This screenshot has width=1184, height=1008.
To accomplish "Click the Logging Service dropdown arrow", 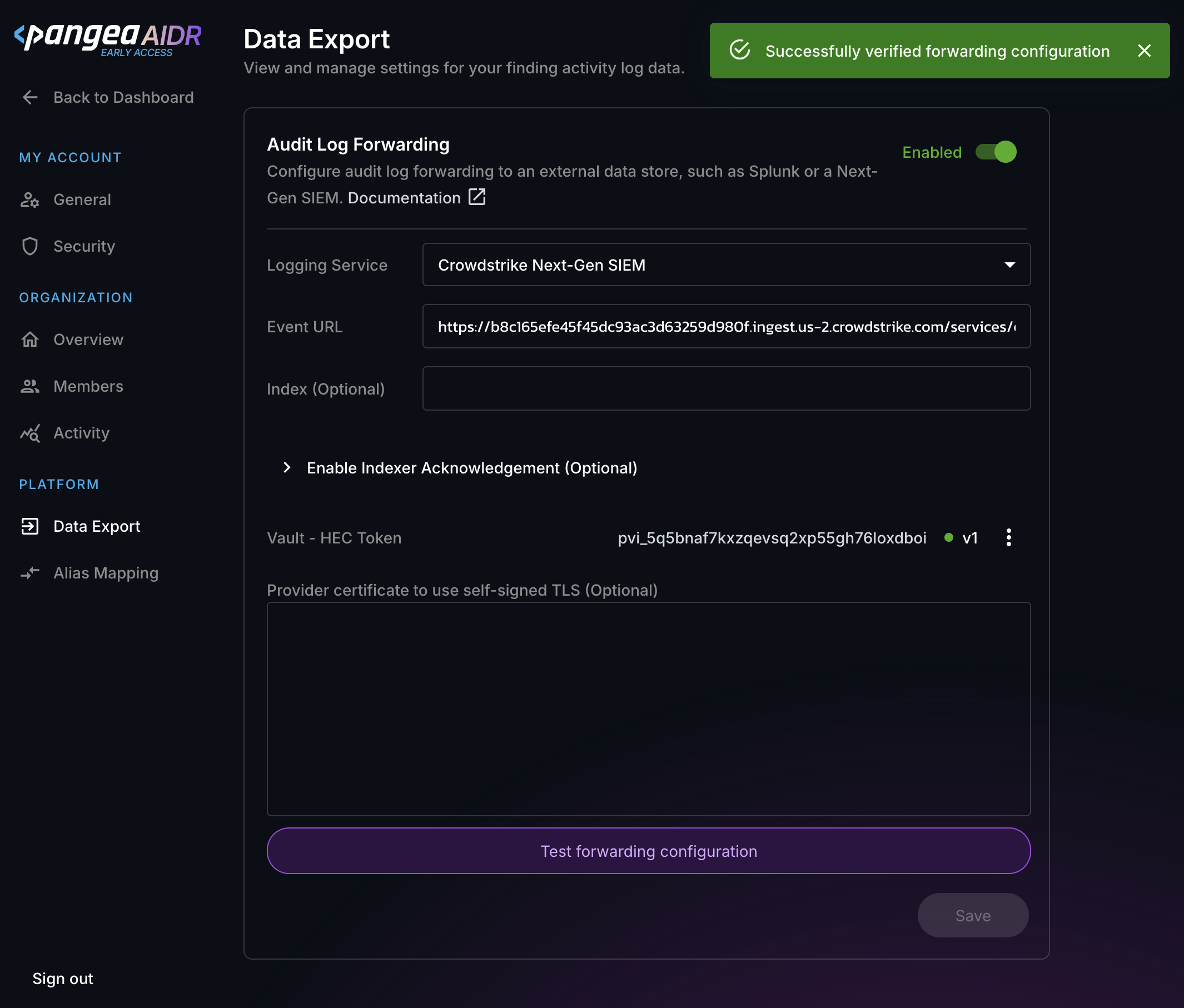I will click(1009, 265).
